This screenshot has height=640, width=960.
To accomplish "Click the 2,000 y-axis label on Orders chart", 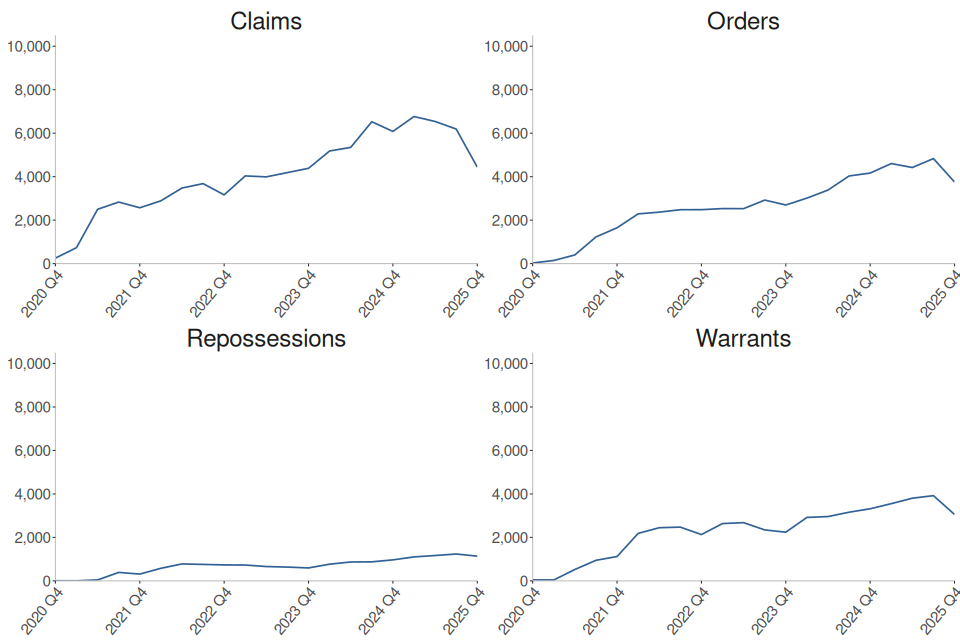I will 508,220.
